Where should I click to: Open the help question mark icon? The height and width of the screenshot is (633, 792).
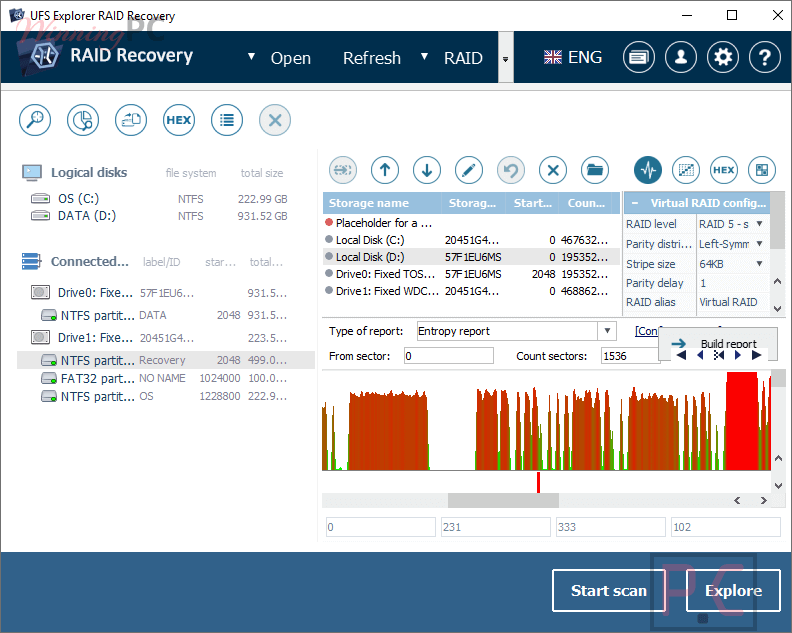(765, 57)
